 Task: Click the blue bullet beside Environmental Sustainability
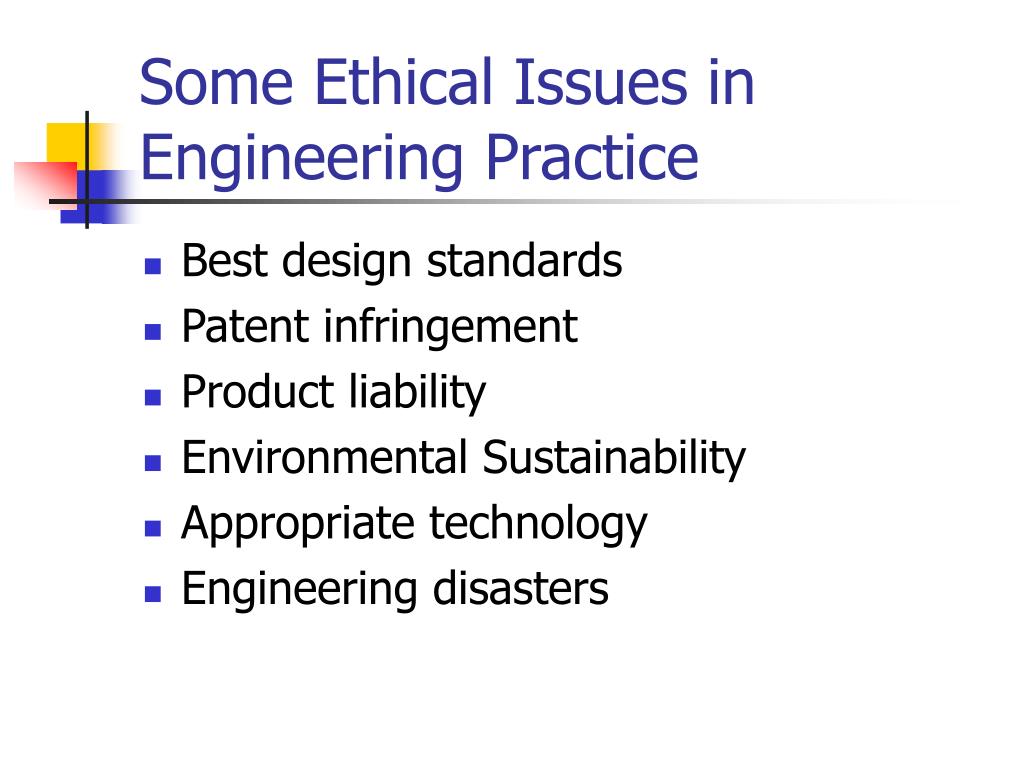click(x=153, y=462)
